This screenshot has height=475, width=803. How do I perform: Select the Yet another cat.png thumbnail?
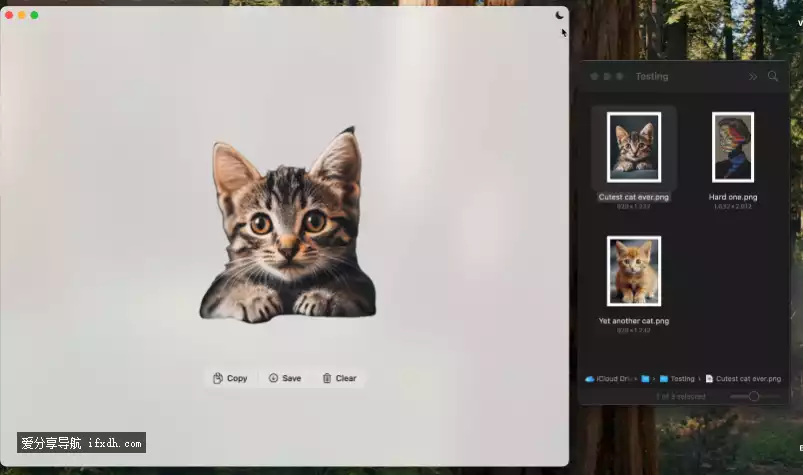[x=633, y=271]
